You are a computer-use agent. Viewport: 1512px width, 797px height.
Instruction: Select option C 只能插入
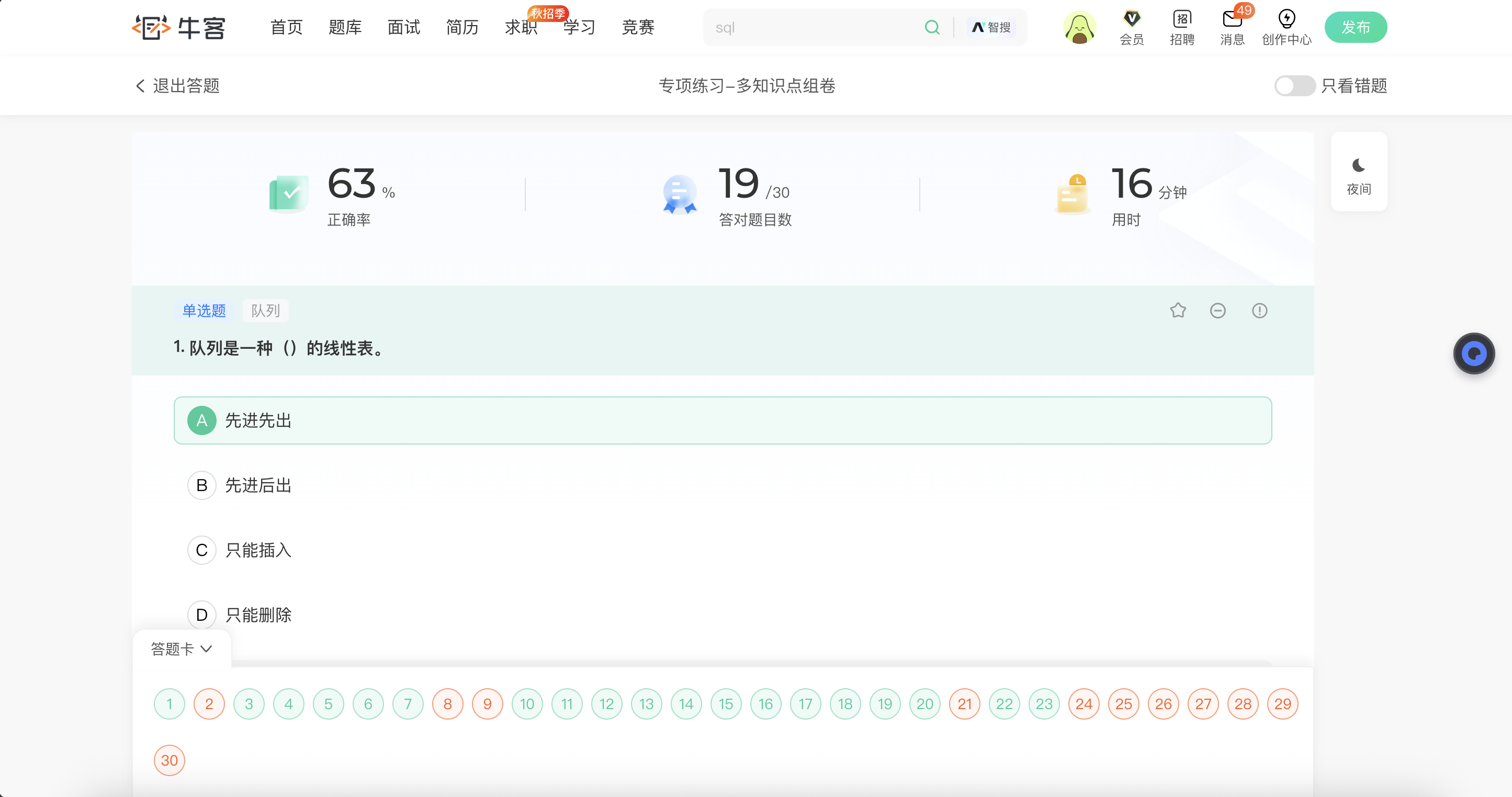(x=723, y=550)
